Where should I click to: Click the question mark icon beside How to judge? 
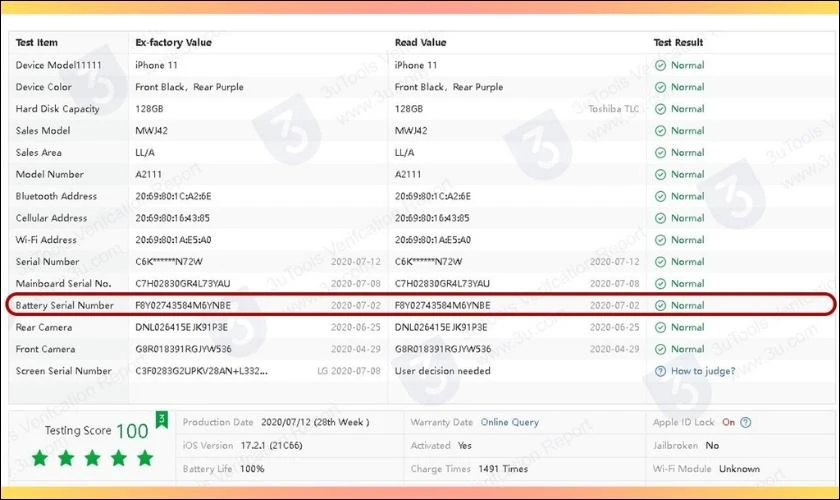660,371
